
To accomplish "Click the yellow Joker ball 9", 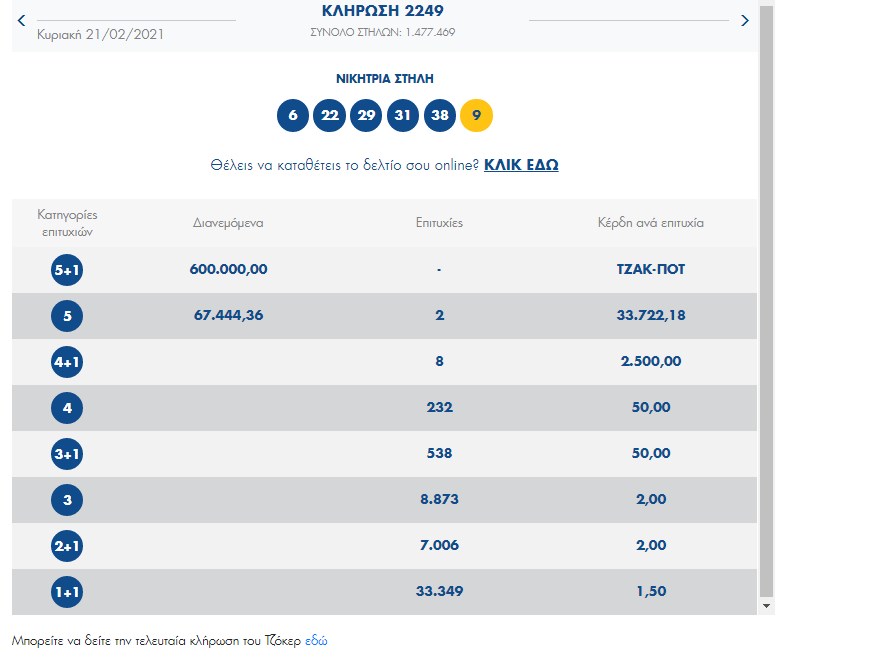I will (476, 115).
